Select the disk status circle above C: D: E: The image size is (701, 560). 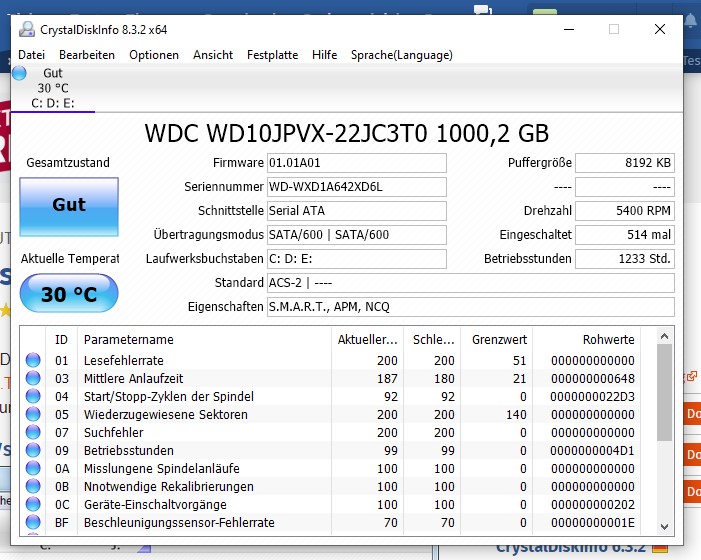click(19, 73)
